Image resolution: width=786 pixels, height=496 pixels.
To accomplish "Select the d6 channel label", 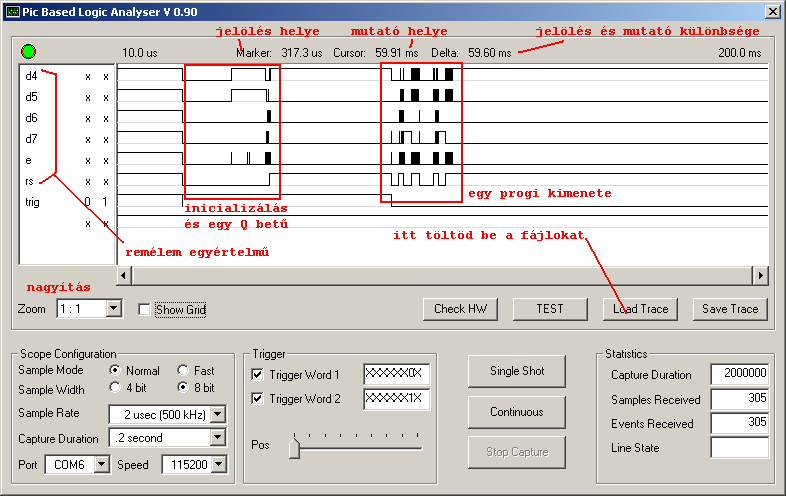I will pos(31,118).
